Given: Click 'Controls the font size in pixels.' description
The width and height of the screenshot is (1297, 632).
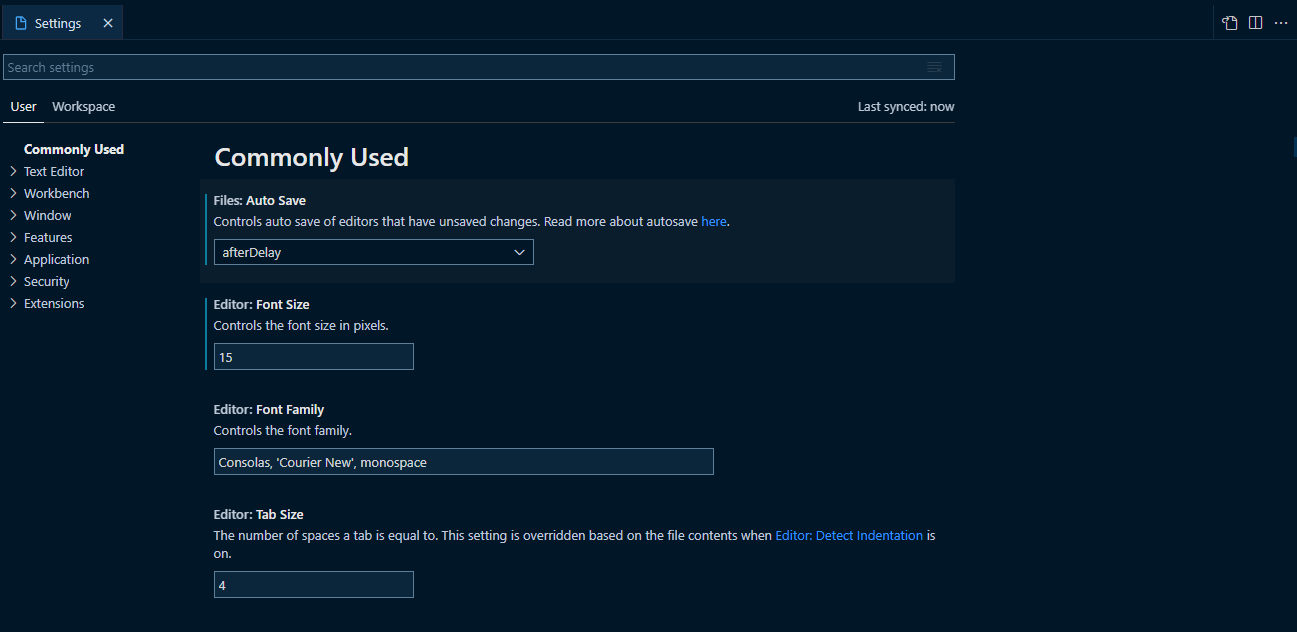Looking at the screenshot, I should click(x=301, y=325).
